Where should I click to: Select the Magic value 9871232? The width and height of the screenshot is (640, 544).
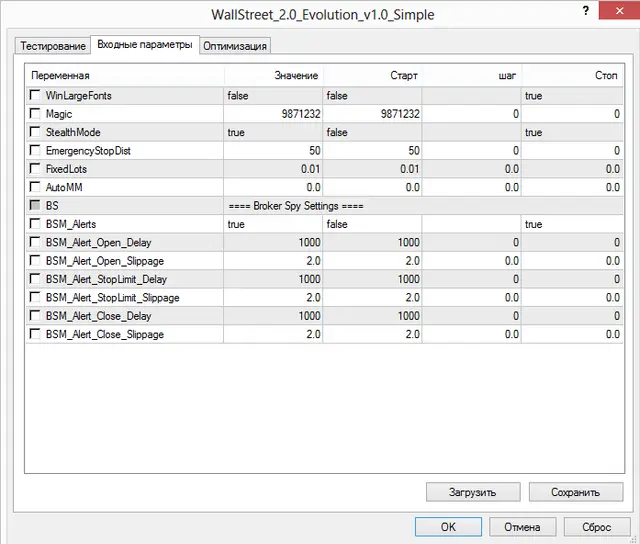273,114
